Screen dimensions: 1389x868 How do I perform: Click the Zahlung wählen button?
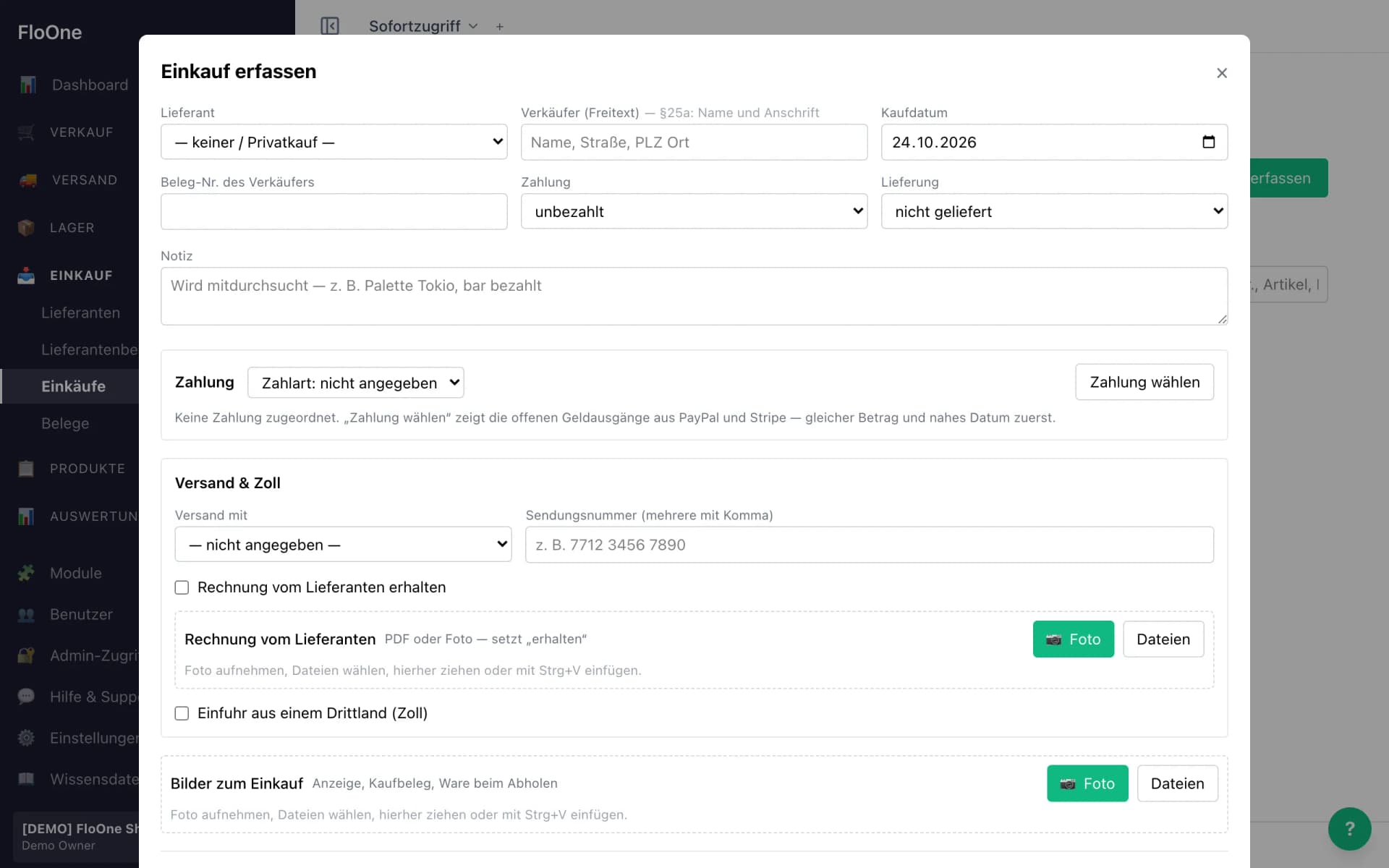click(1144, 382)
